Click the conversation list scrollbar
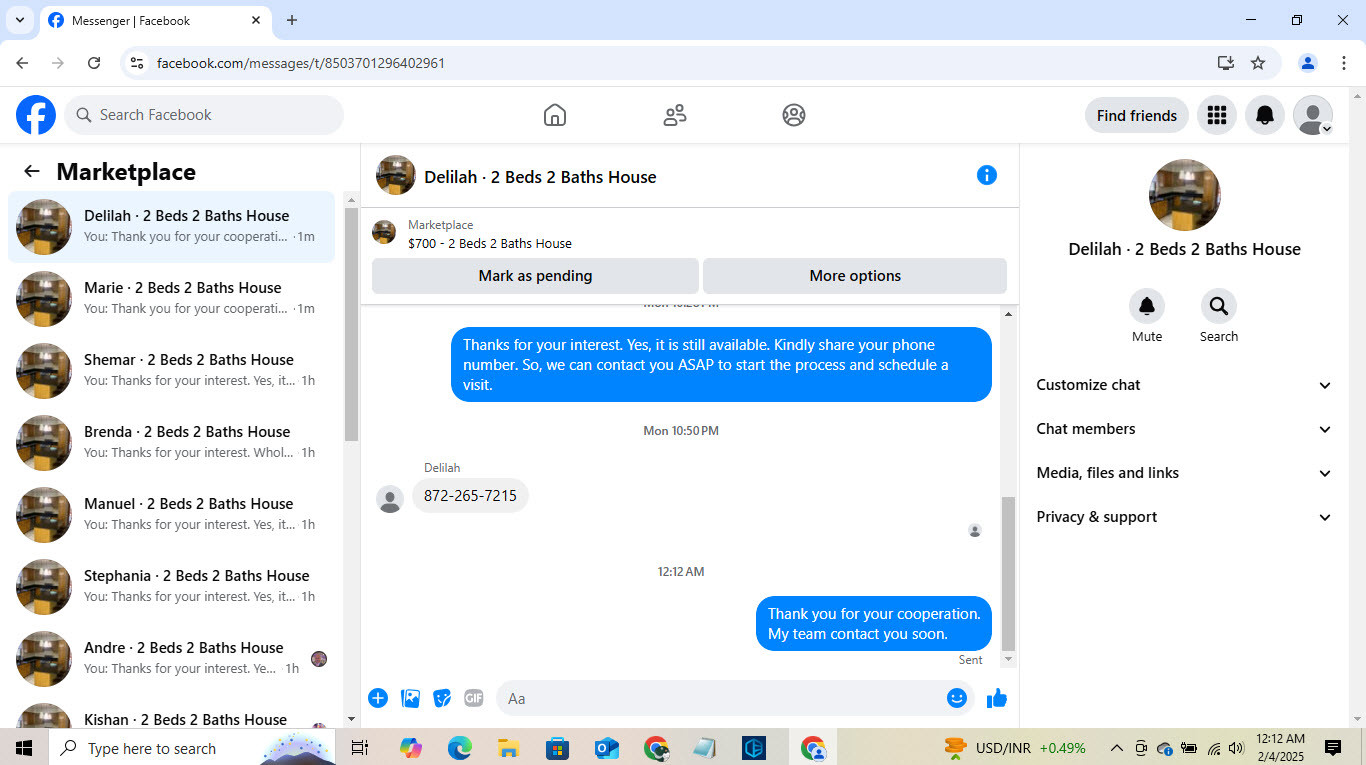The width and height of the screenshot is (1366, 765). [x=351, y=324]
